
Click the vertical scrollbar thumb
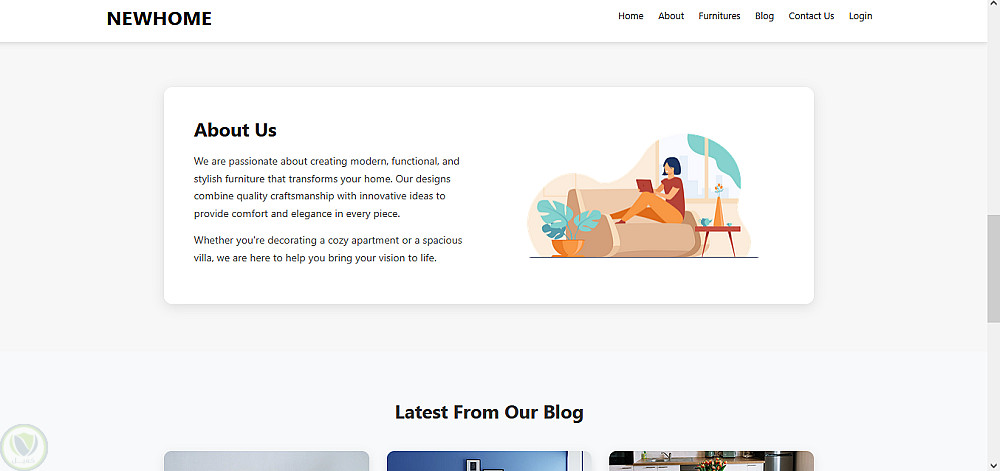(x=994, y=269)
